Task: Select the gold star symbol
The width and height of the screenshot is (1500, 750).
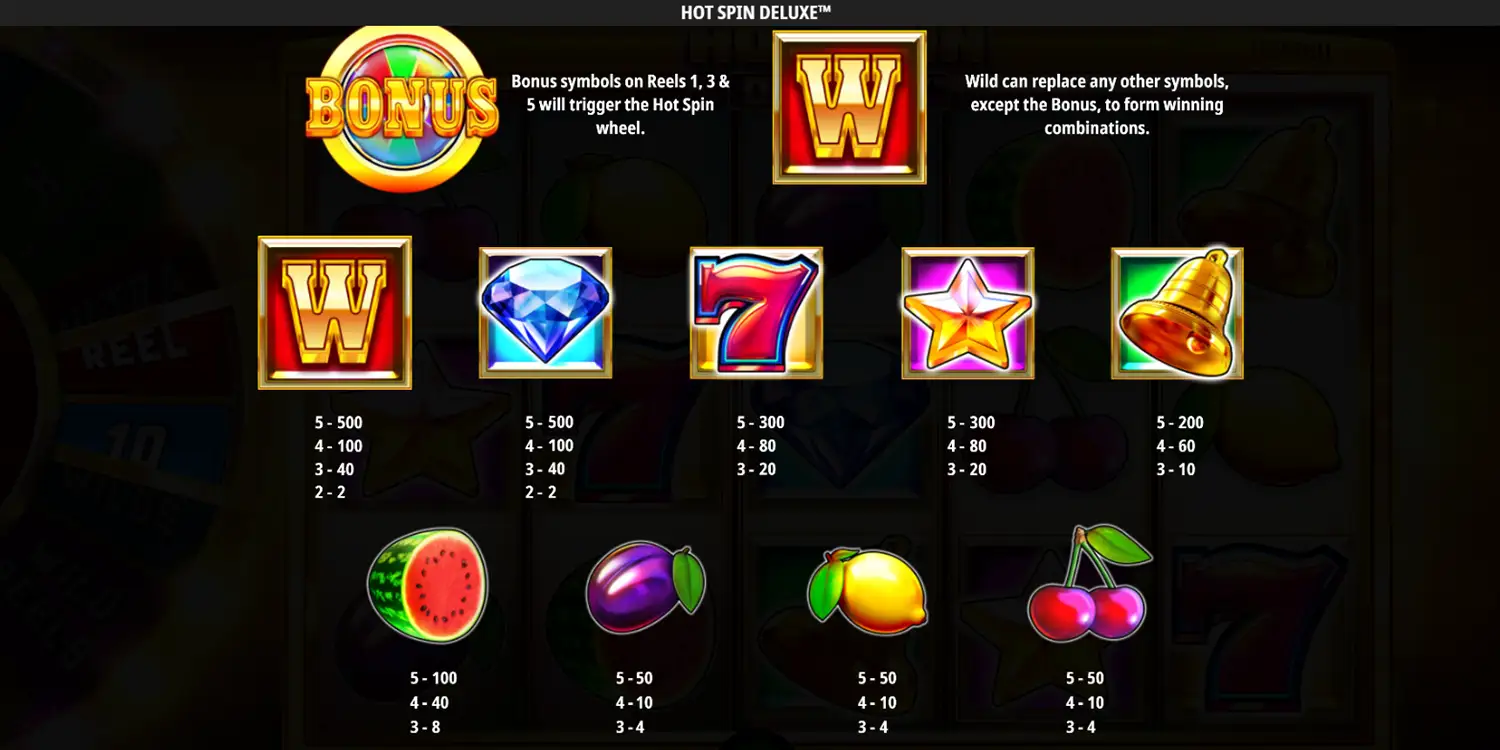Action: coord(968,313)
